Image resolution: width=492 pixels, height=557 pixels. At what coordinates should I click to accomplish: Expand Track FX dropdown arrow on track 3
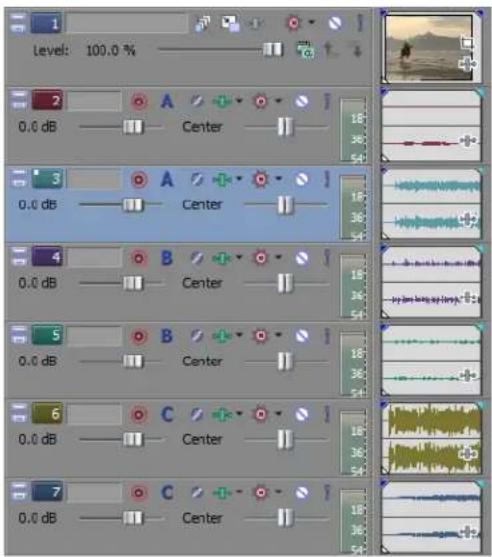239,179
